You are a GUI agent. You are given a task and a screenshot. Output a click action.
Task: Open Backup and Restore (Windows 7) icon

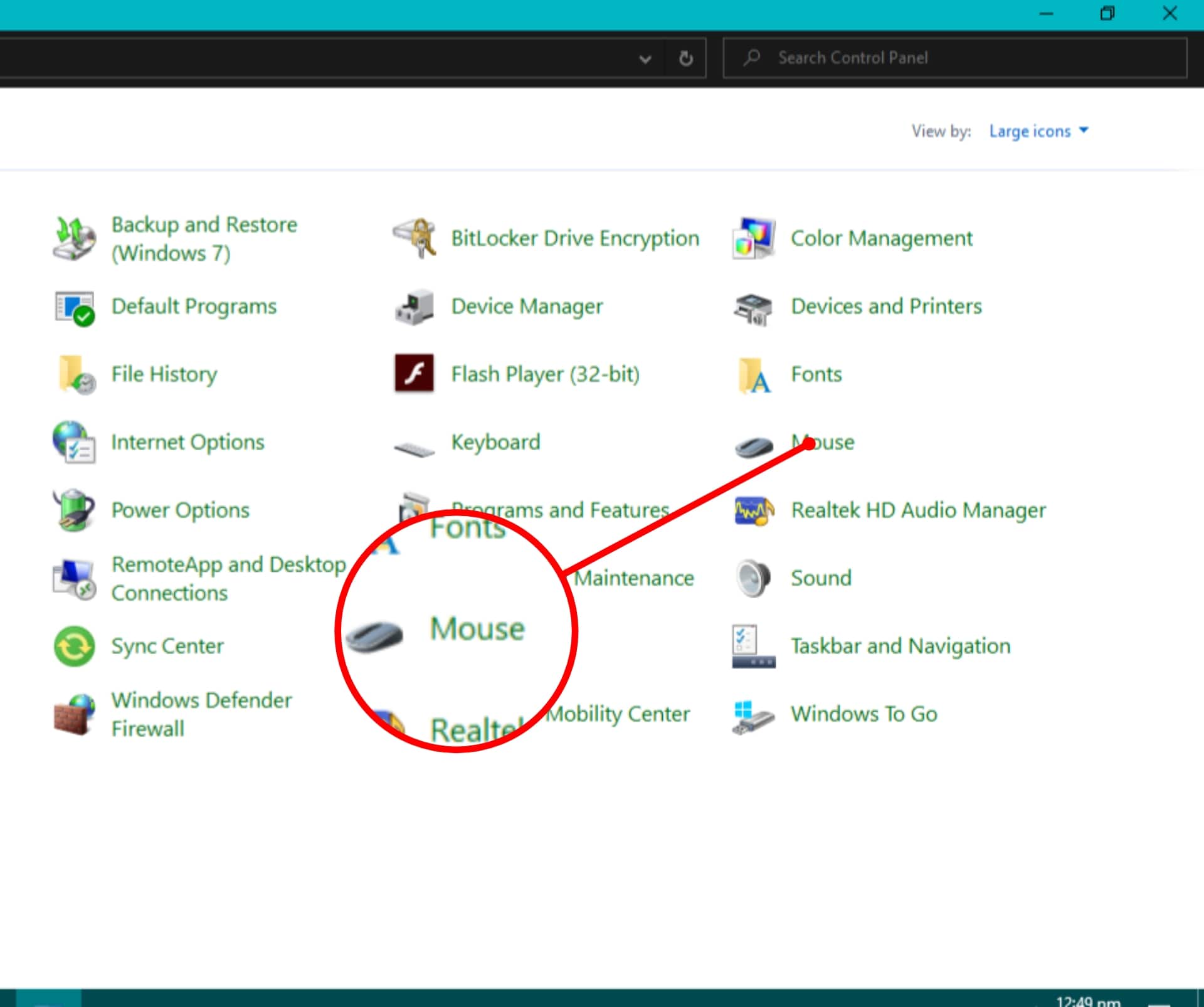75,239
